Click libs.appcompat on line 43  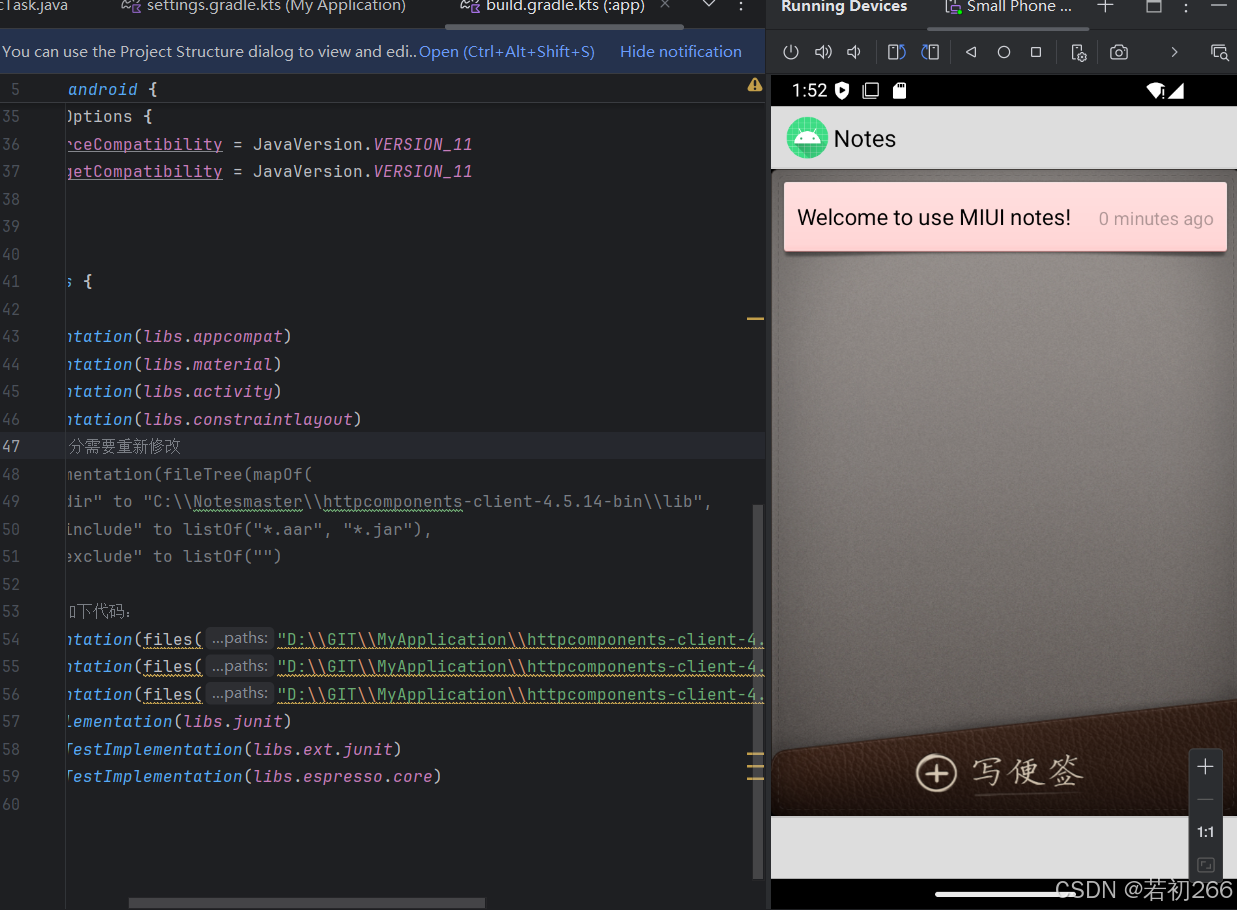tap(213, 337)
